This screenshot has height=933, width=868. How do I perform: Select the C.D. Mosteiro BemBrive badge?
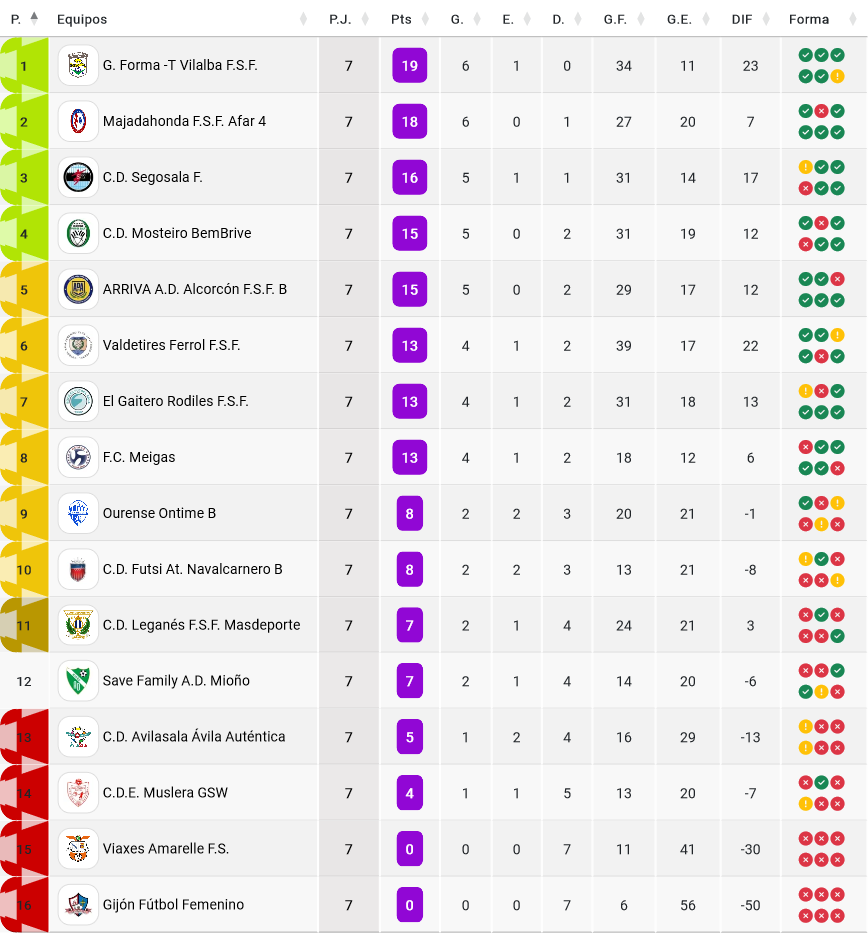point(78,233)
